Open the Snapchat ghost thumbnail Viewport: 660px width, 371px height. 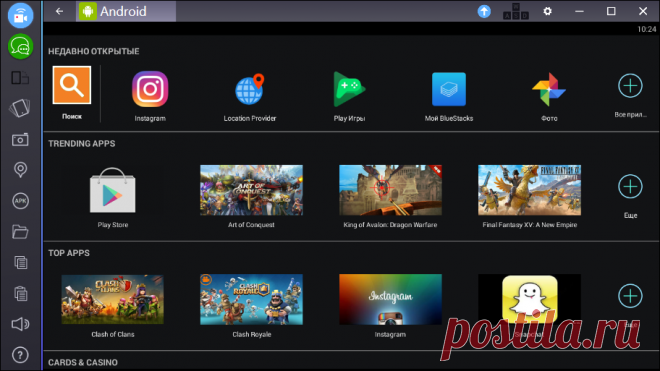click(530, 299)
